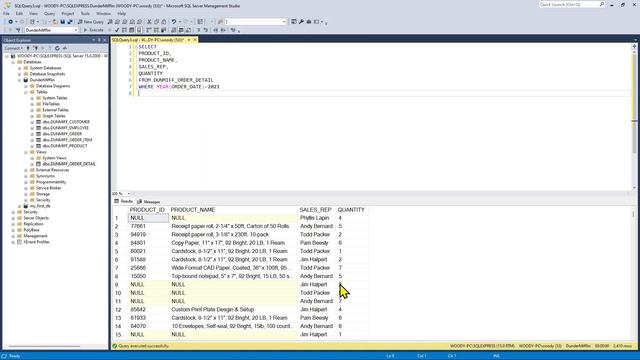
Task: Click the PRODUCT_NAME column header
Action: tap(192, 210)
